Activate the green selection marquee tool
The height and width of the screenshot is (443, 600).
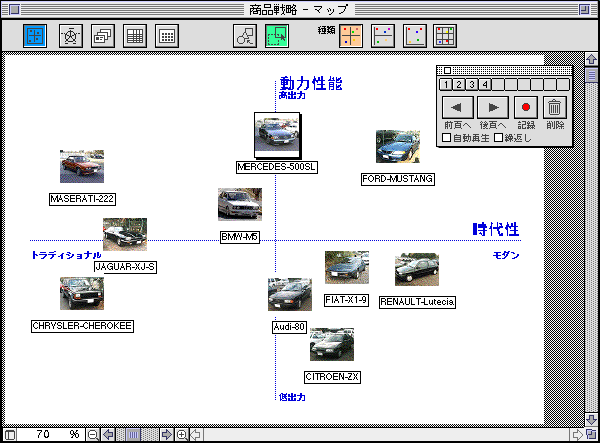tap(277, 36)
